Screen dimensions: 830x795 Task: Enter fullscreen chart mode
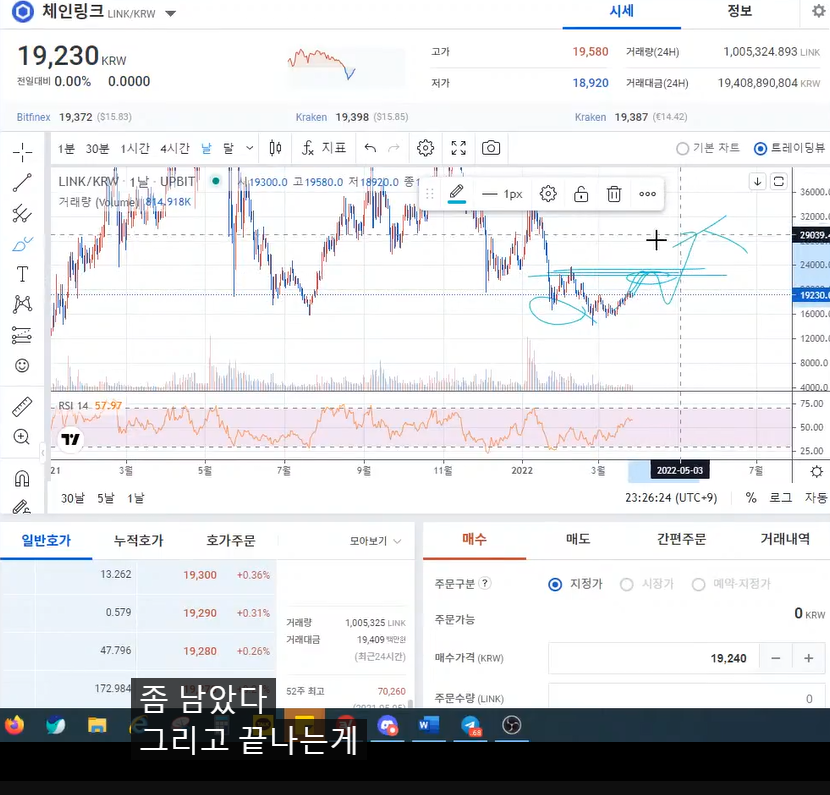[458, 148]
